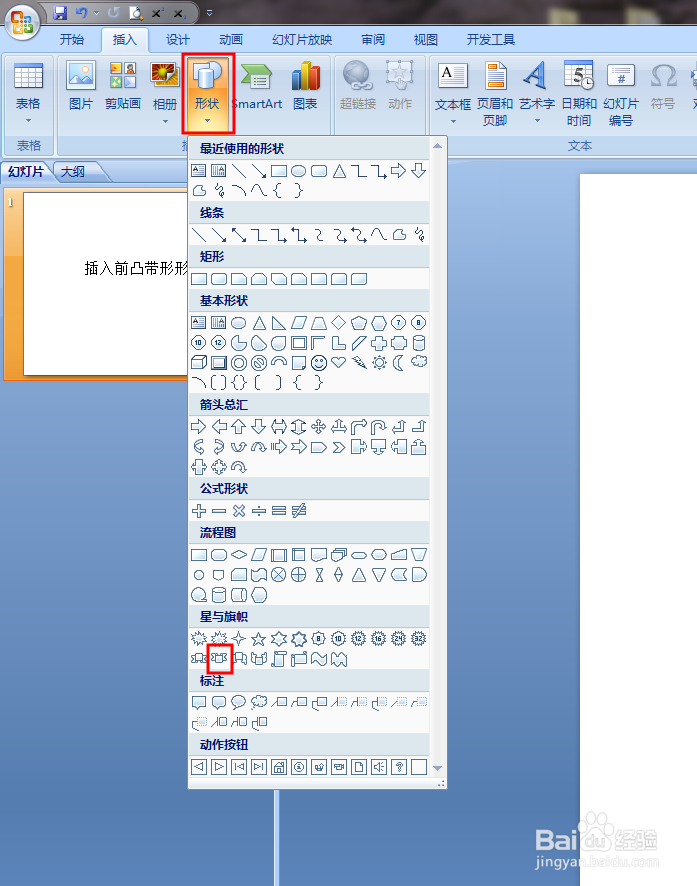Viewport: 697px width, 886px height.
Task: Expand the 文本框 text box dropdown
Action: (453, 121)
